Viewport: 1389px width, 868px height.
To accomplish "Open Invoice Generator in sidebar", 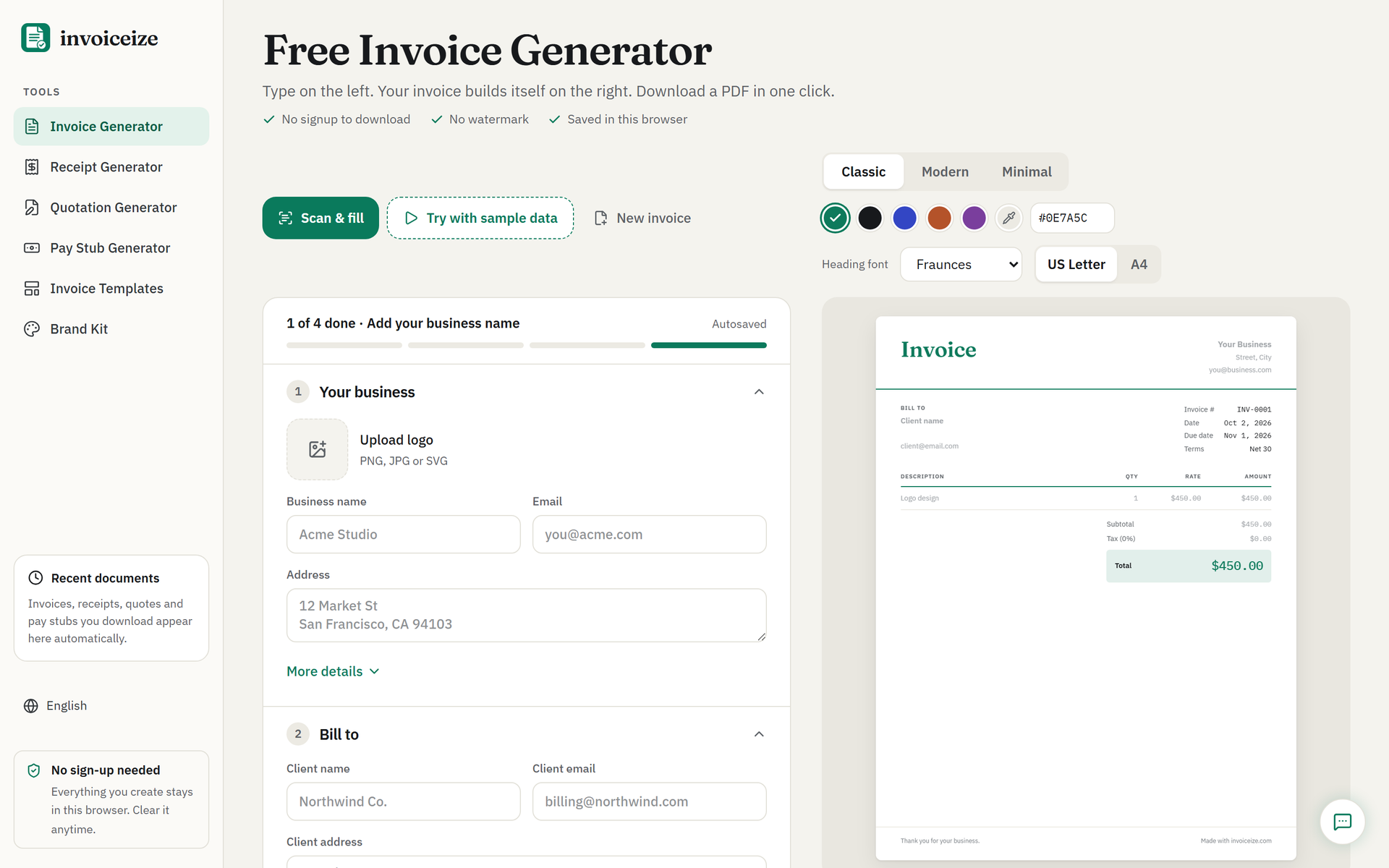I will [x=111, y=127].
